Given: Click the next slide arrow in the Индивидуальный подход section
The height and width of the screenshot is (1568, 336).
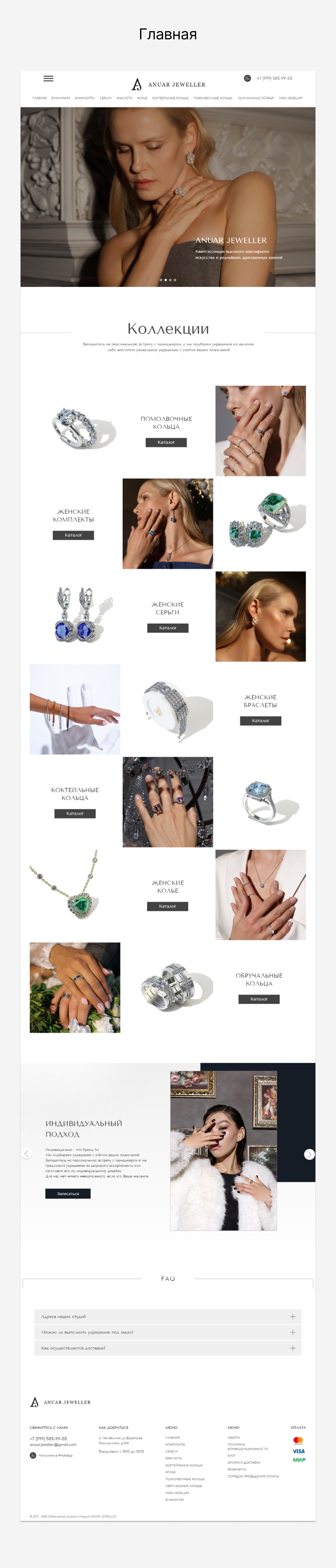Looking at the screenshot, I should 309,1154.
